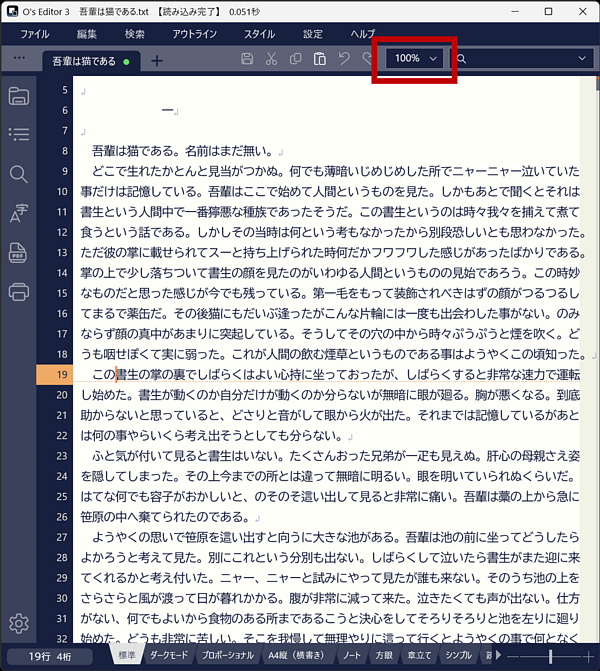Select the 標準 style tab

127,655
